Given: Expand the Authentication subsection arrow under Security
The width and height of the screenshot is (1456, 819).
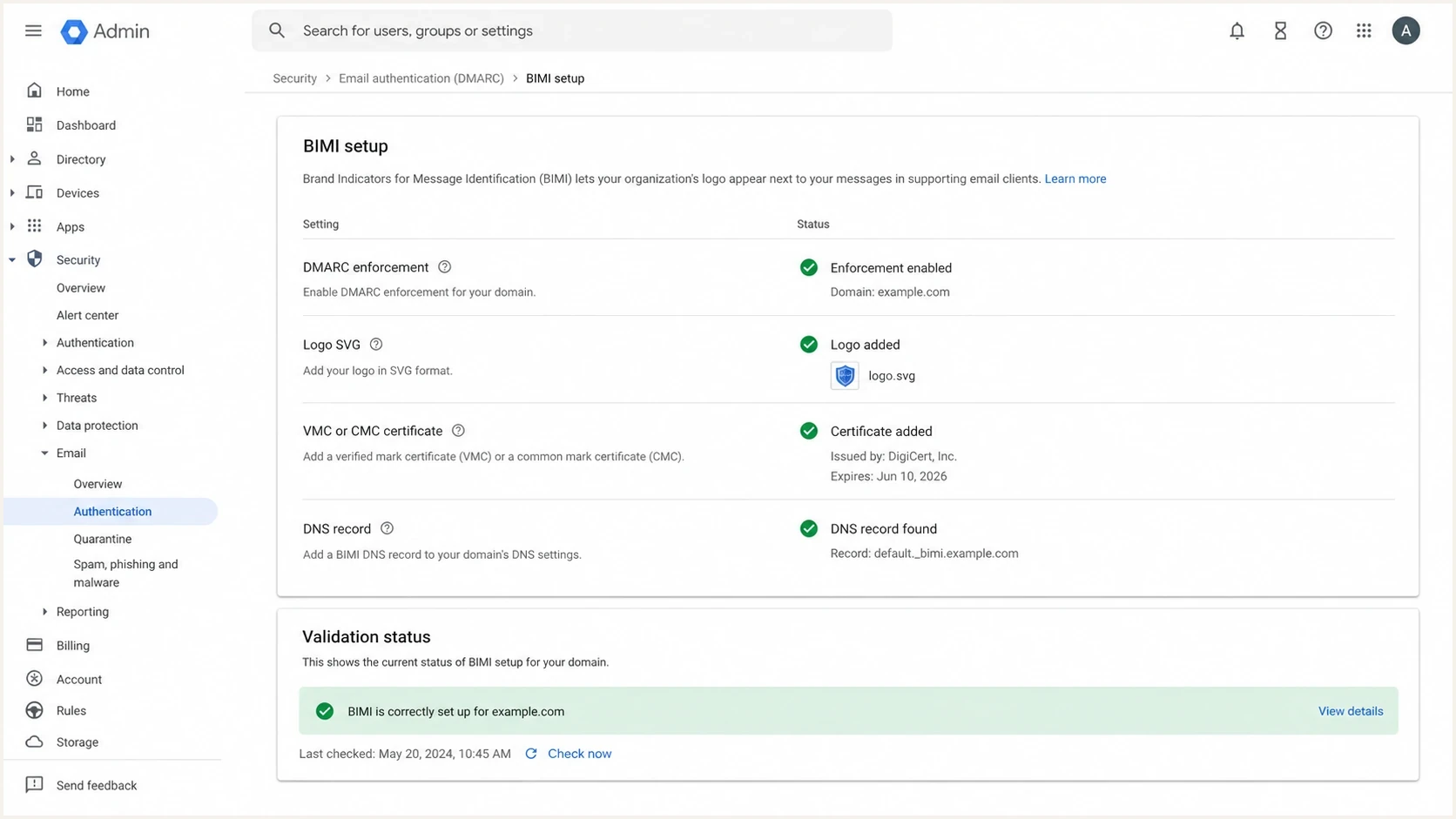Looking at the screenshot, I should point(44,343).
